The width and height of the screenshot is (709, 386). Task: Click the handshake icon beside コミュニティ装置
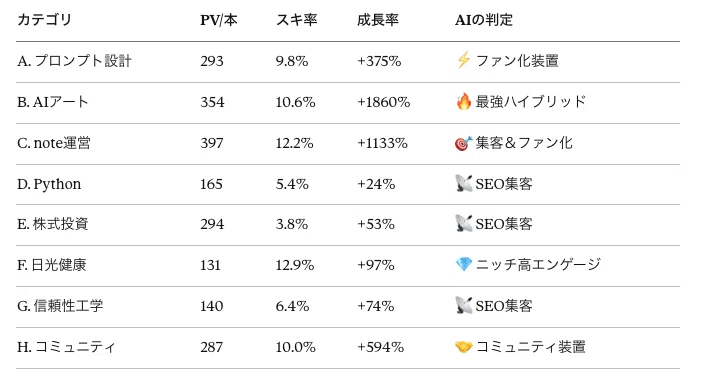pyautogui.click(x=463, y=347)
